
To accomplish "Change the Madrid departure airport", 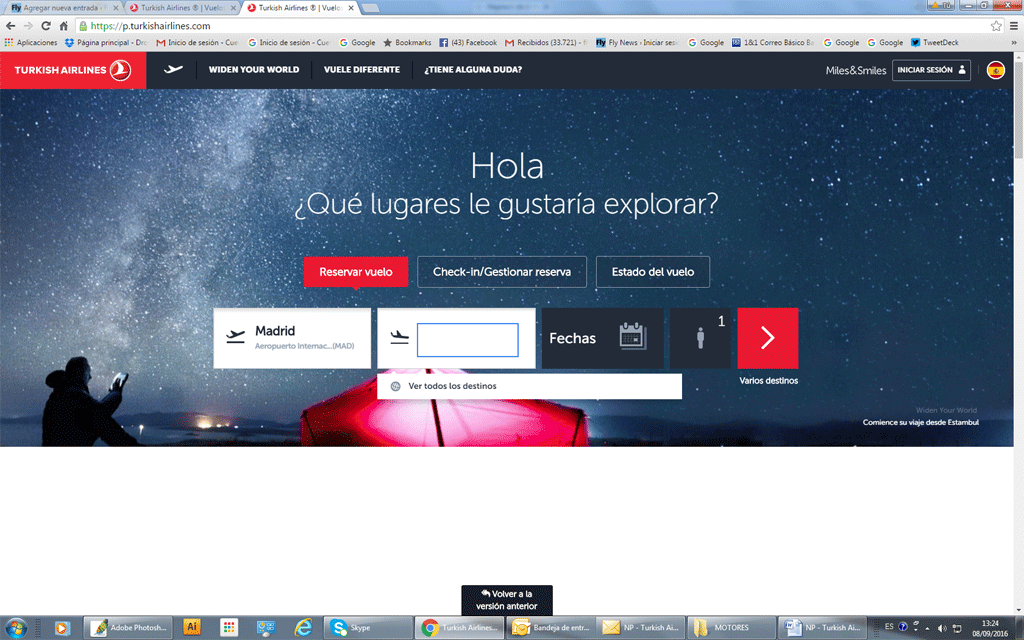I will (292, 338).
